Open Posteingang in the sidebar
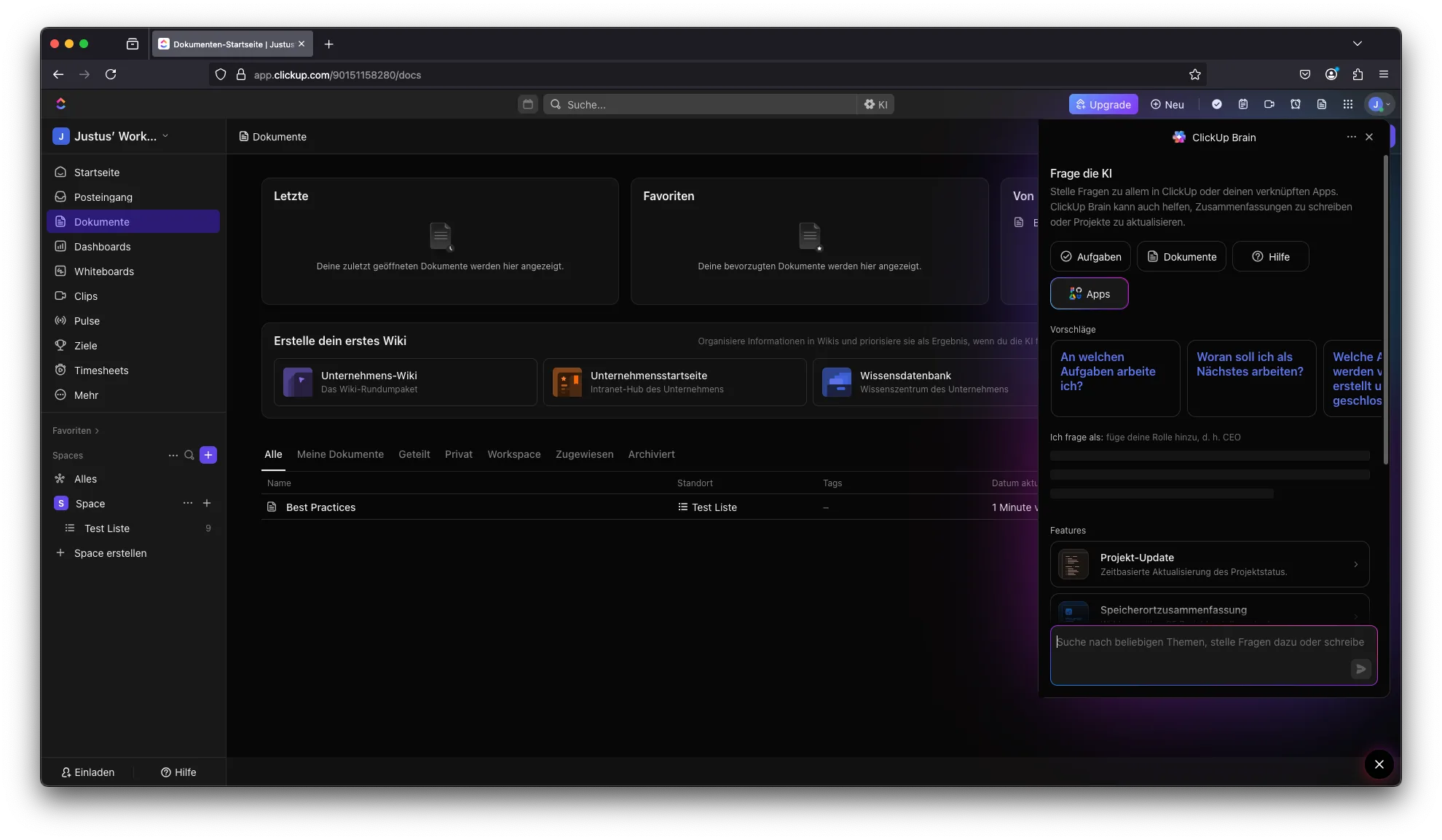Screen dimensions: 1442x840 (133, 197)
